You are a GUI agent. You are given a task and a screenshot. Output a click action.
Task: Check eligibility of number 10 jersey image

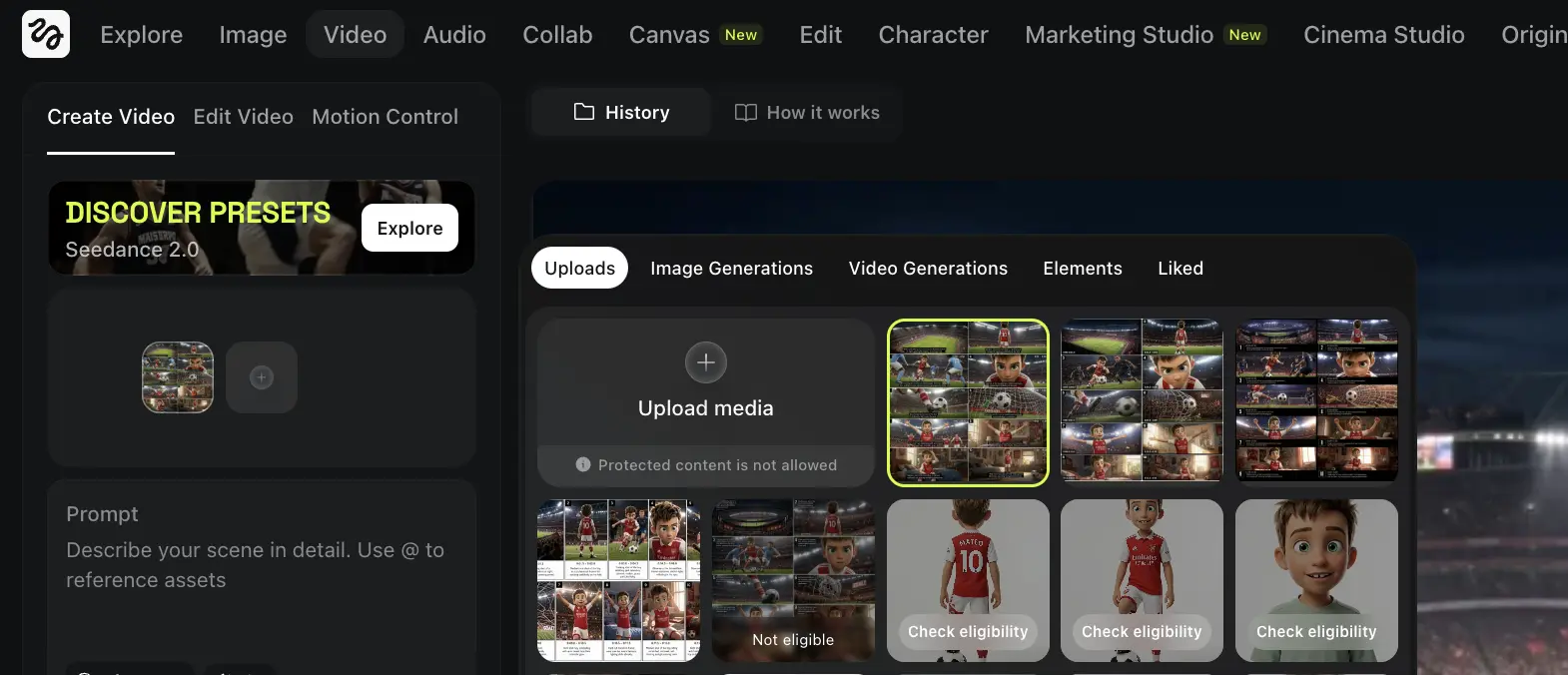pyautogui.click(x=968, y=631)
